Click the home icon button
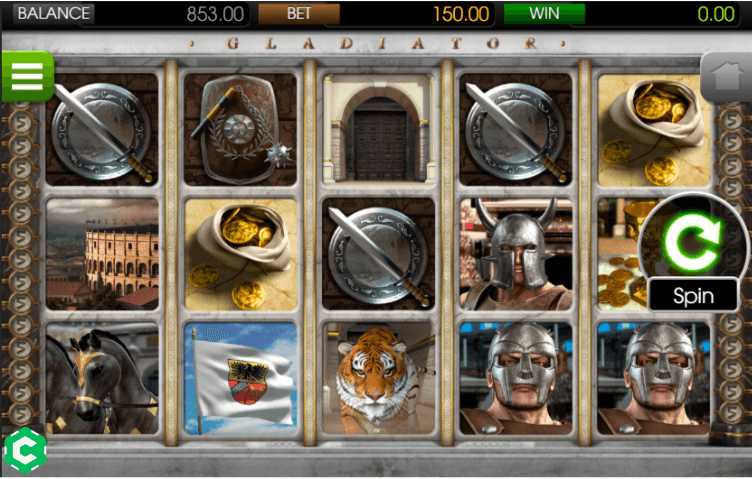Image resolution: width=754 pixels, height=479 pixels. [x=727, y=76]
